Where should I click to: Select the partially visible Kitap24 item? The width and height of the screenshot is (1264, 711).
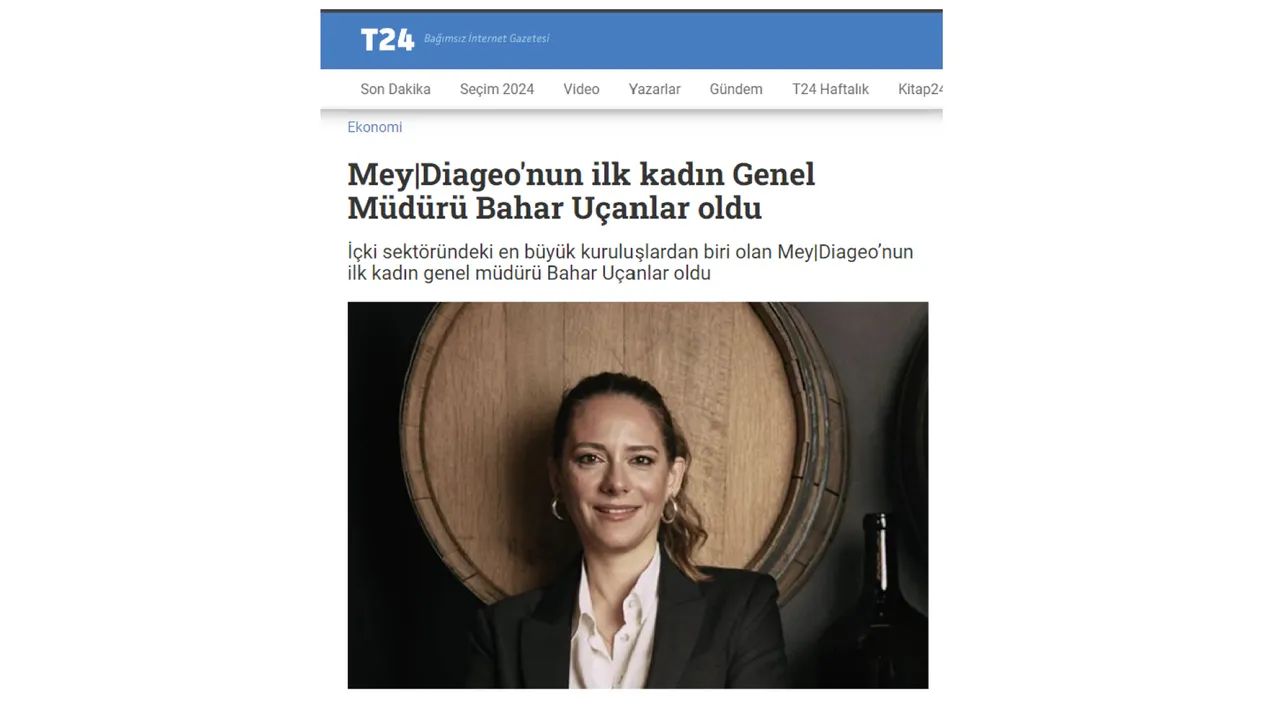tap(920, 89)
